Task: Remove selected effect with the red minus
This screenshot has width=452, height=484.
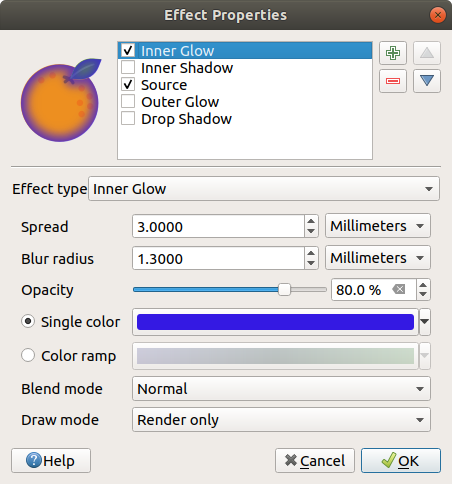Action: pyautogui.click(x=393, y=81)
